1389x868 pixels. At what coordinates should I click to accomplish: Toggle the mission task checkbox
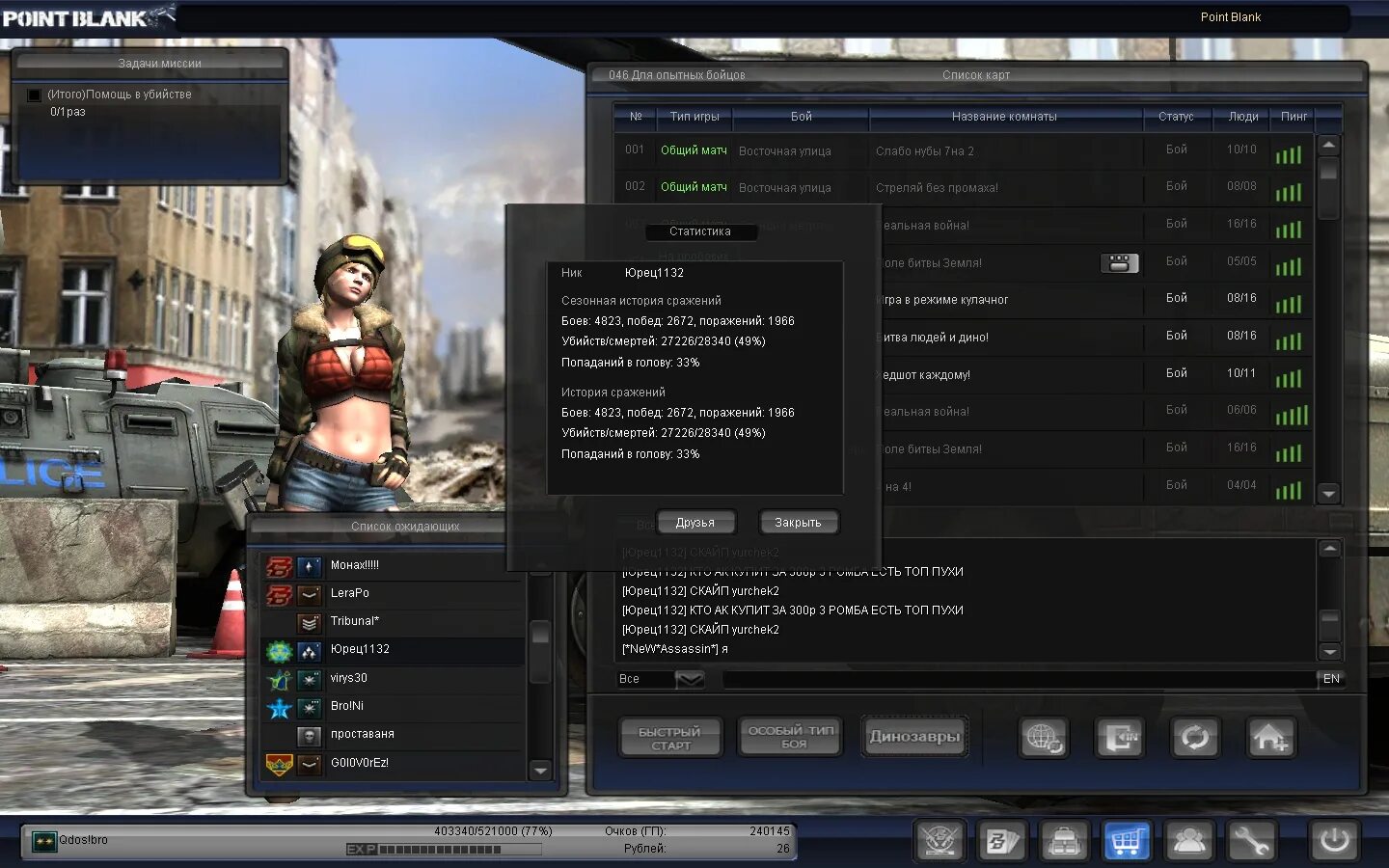click(x=34, y=95)
